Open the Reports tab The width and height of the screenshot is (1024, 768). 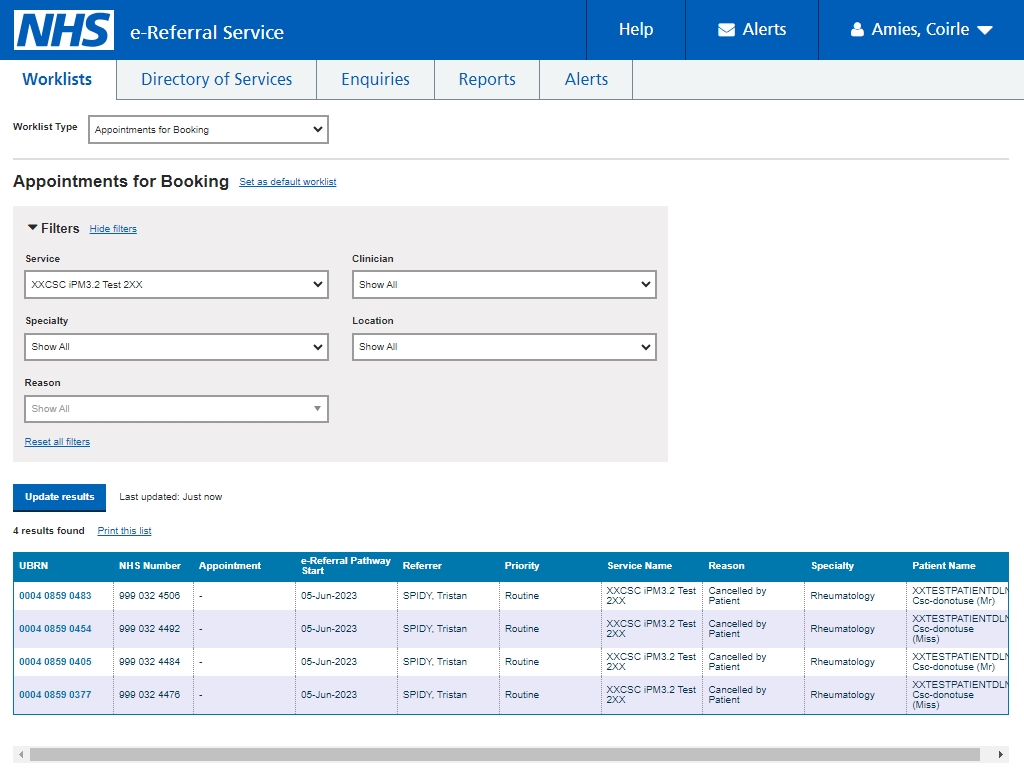487,79
